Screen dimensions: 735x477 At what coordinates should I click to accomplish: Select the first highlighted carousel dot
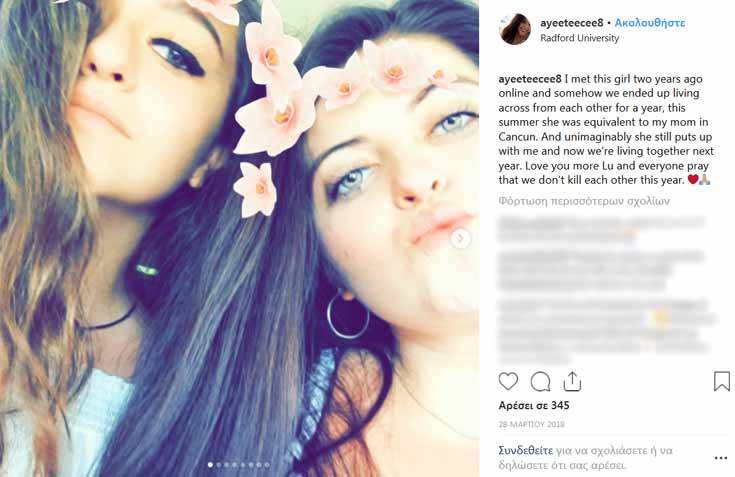tap(210, 465)
